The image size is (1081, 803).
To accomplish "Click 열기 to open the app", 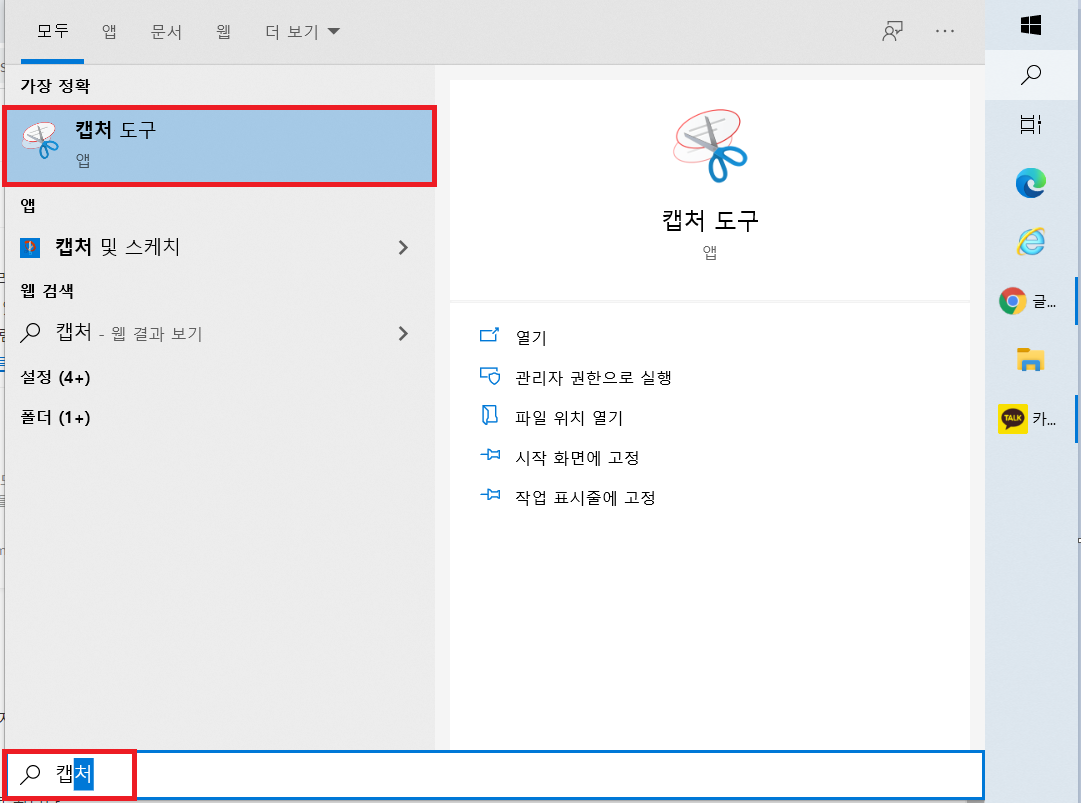I will coord(531,338).
